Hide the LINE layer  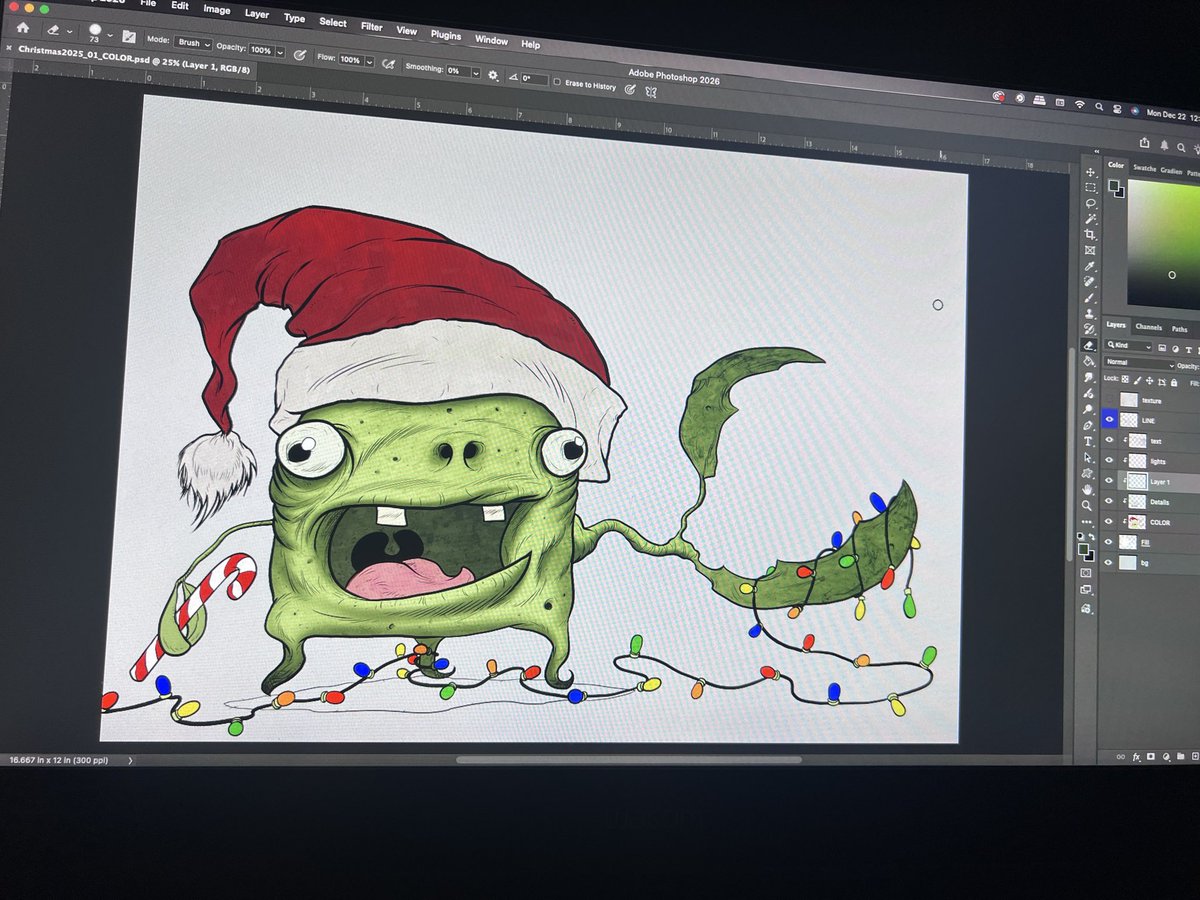tap(1109, 420)
